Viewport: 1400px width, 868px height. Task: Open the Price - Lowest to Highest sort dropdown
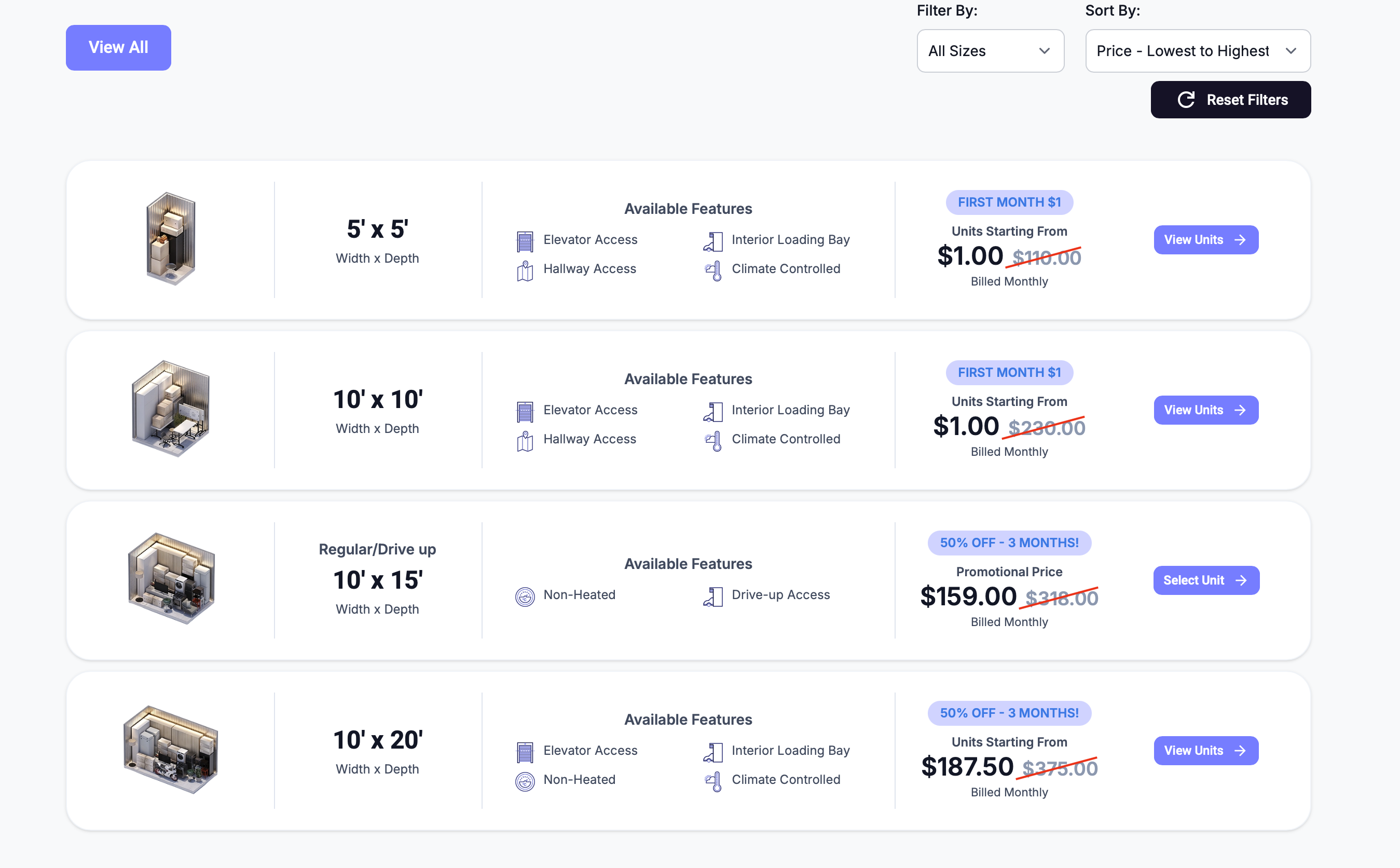coord(1197,51)
